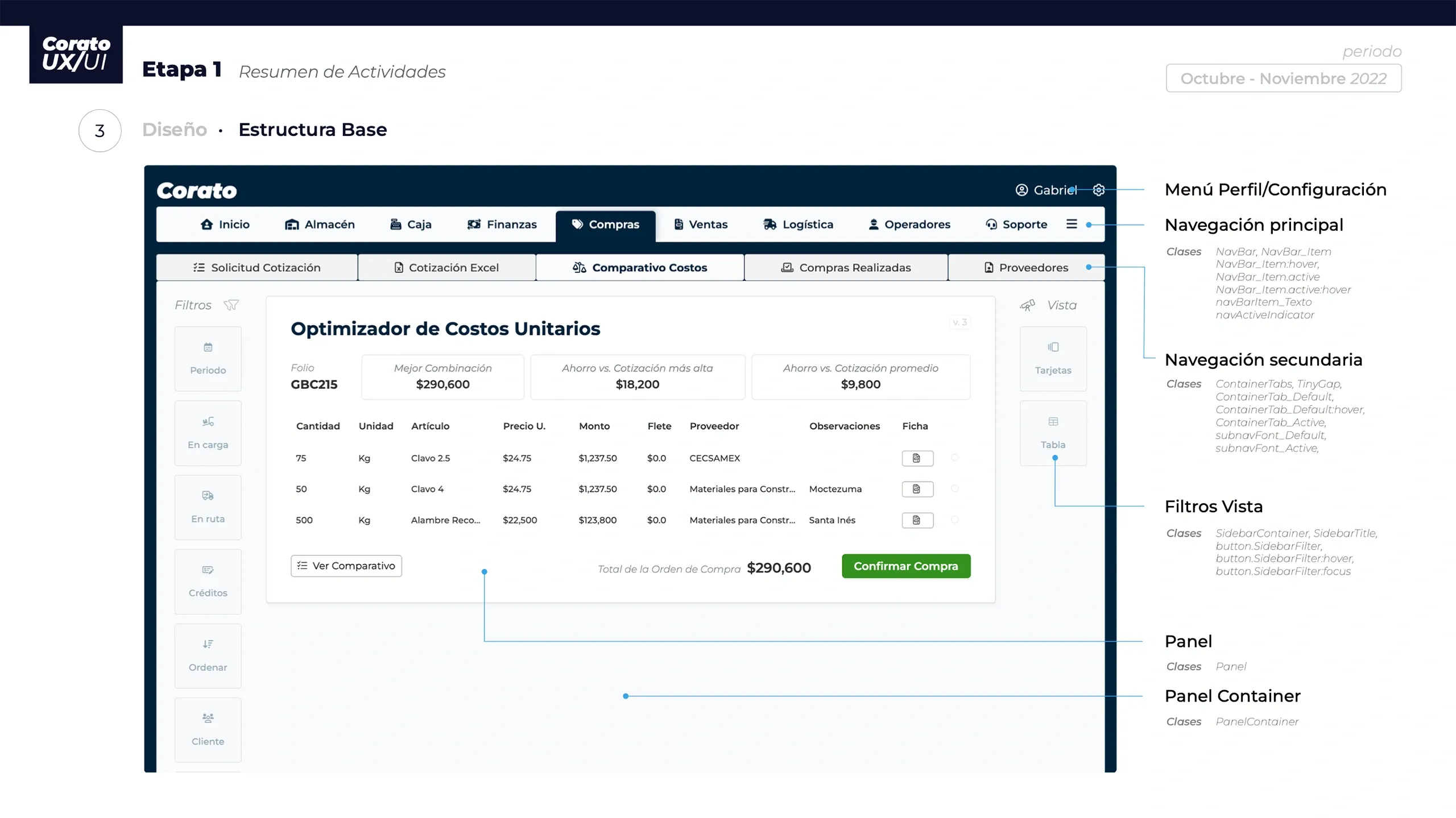Viewport: 1456px width, 818px height.
Task: Open the Ficha document for Clavo 4
Action: (x=917, y=489)
